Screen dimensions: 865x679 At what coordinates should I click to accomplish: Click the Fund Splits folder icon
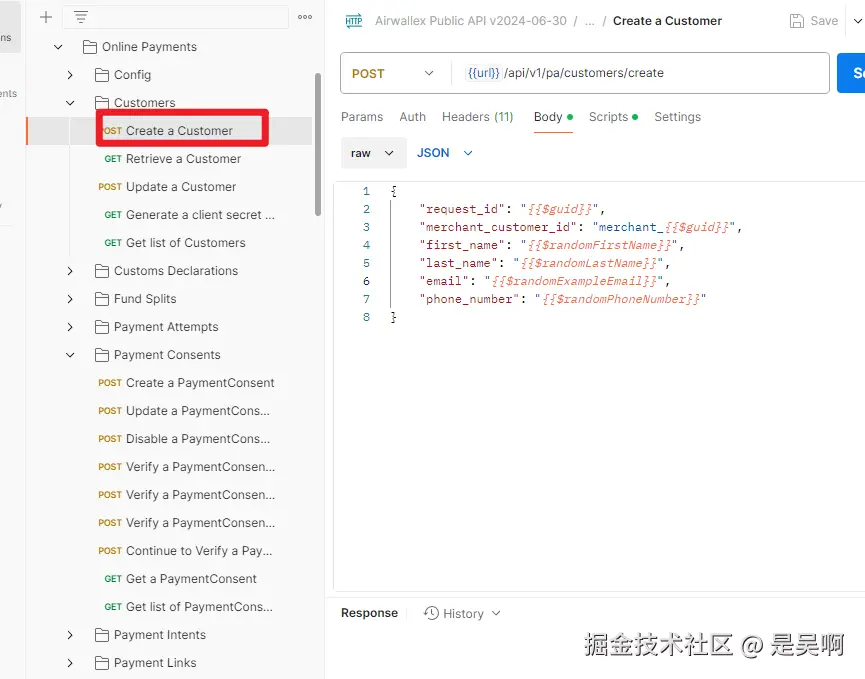102,299
